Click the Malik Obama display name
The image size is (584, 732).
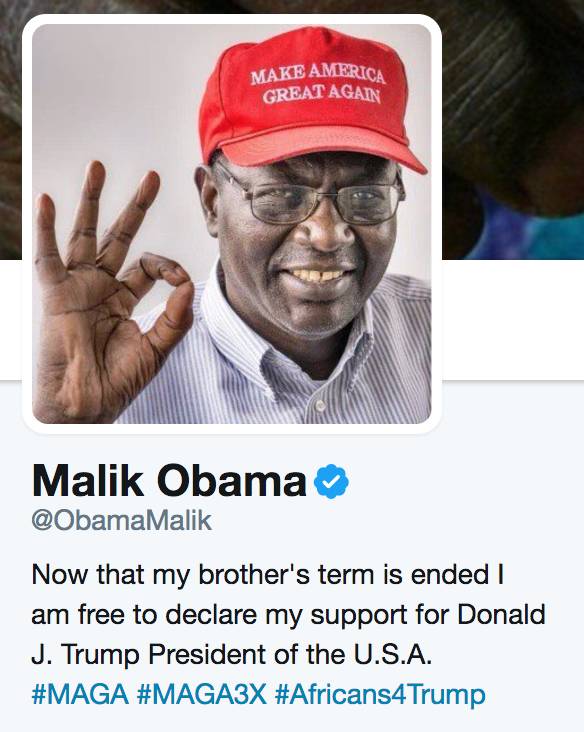(x=169, y=481)
